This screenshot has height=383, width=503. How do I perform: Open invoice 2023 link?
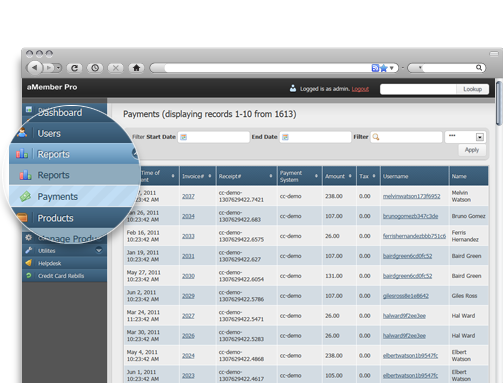point(188,376)
